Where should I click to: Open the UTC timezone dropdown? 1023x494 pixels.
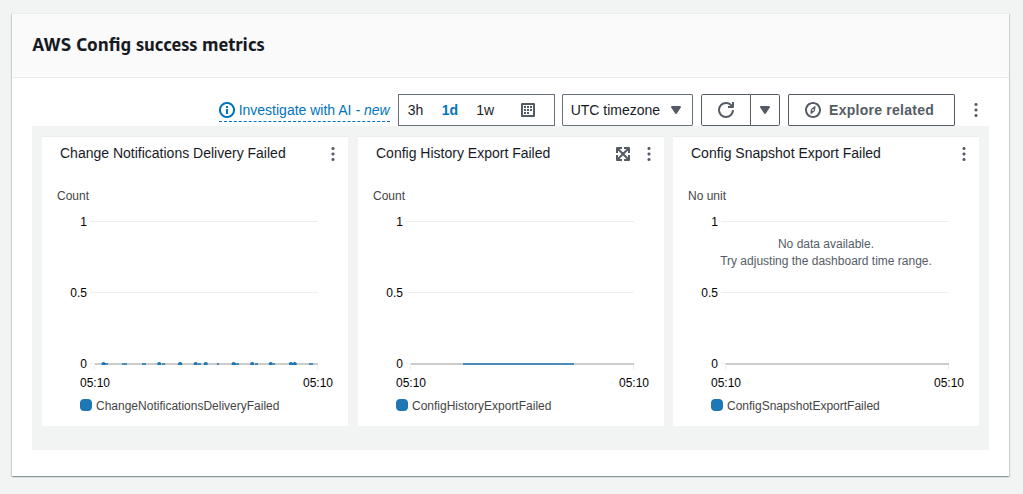tap(627, 110)
